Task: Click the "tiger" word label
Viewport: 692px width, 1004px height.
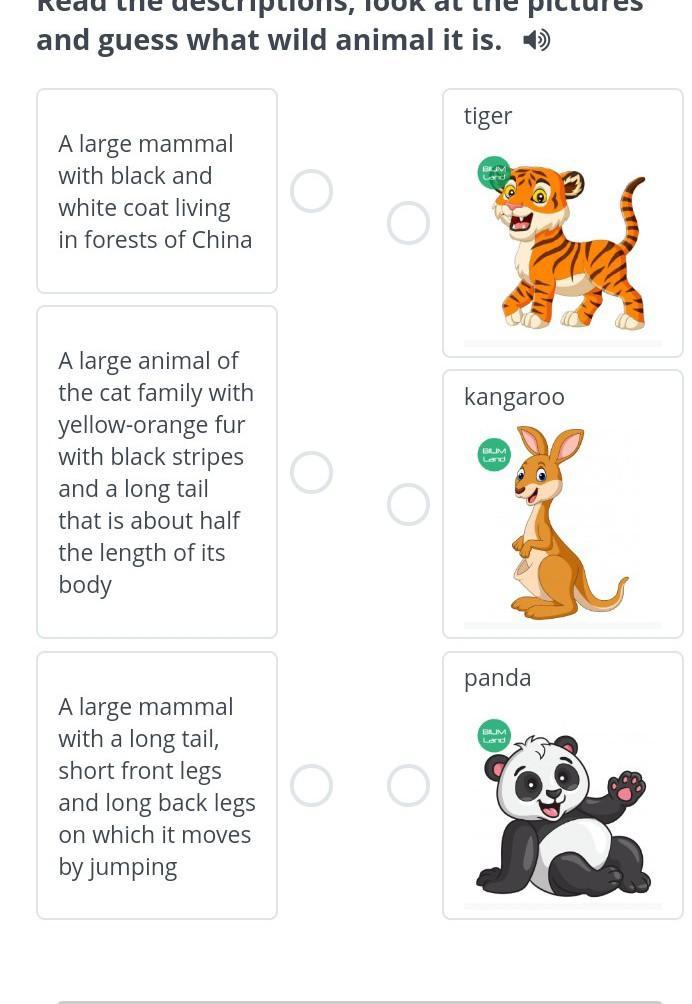Action: click(488, 116)
